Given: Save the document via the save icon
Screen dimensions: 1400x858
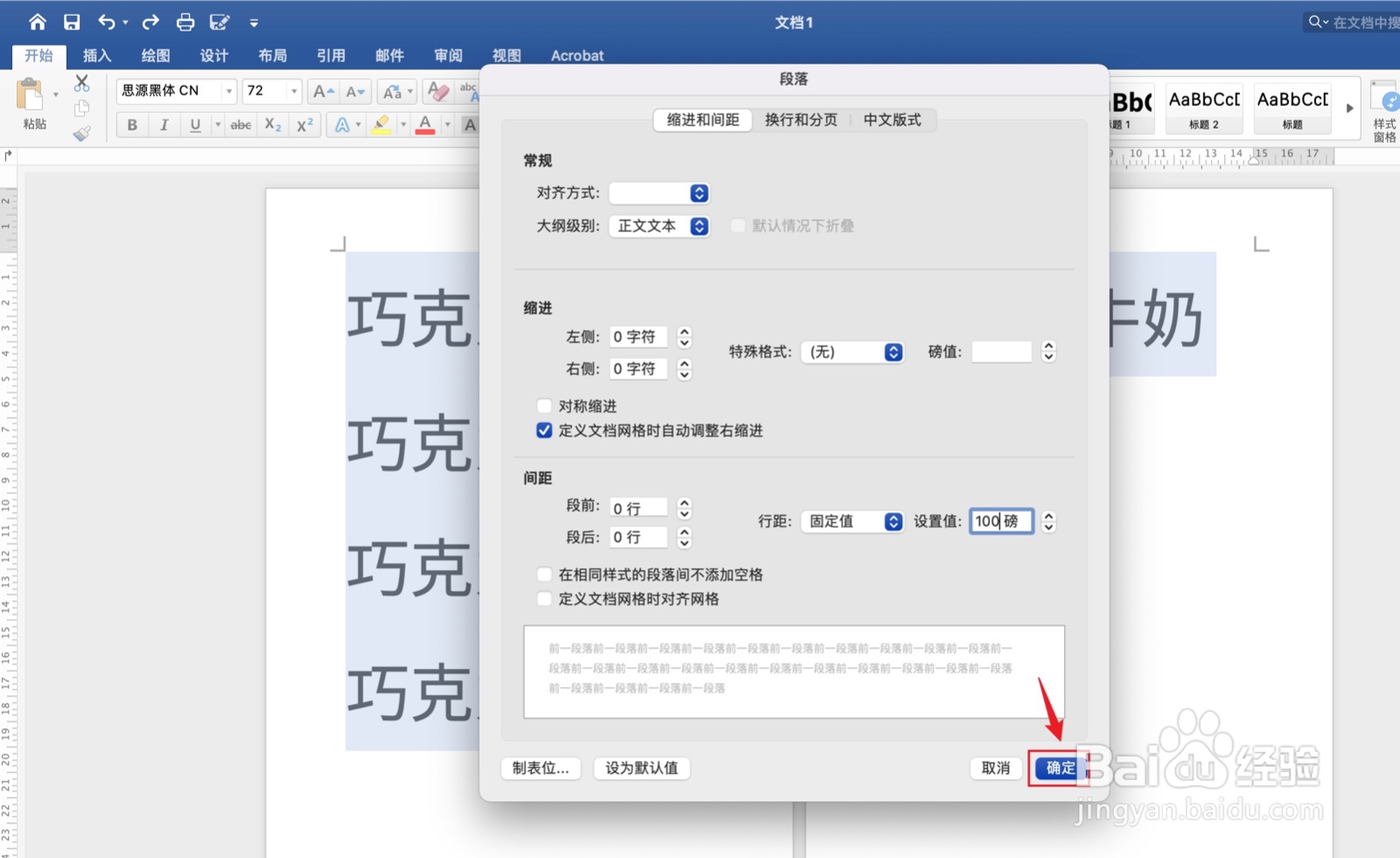Looking at the screenshot, I should [73, 21].
